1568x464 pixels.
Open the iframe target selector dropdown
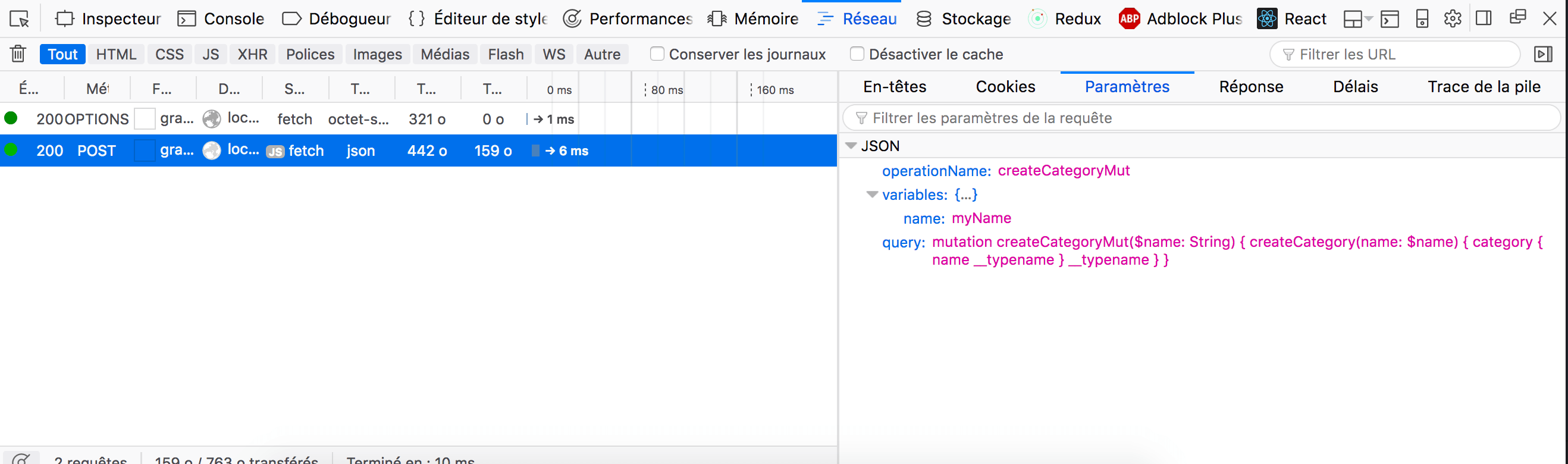pos(1357,19)
